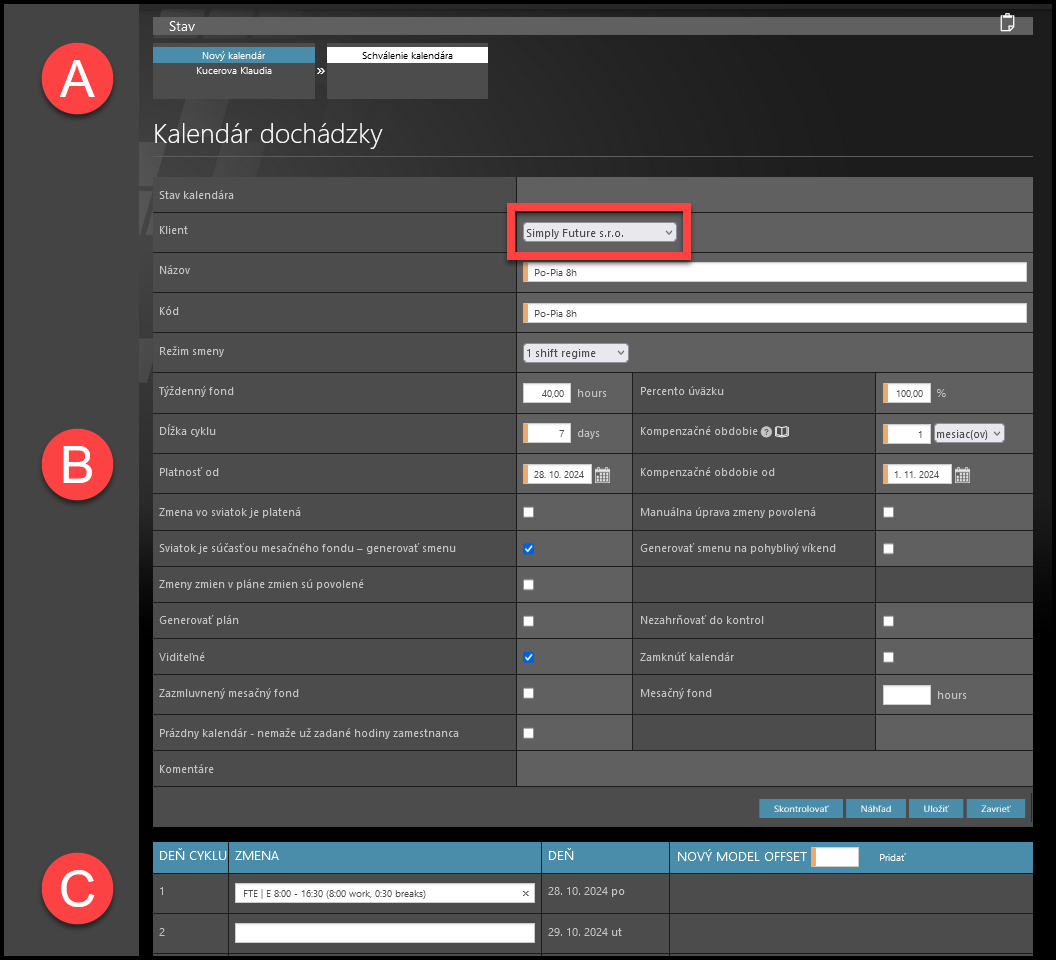Uncheck the Viditeľné checkbox
Viewport: 1056px width, 960px height.
(529, 657)
